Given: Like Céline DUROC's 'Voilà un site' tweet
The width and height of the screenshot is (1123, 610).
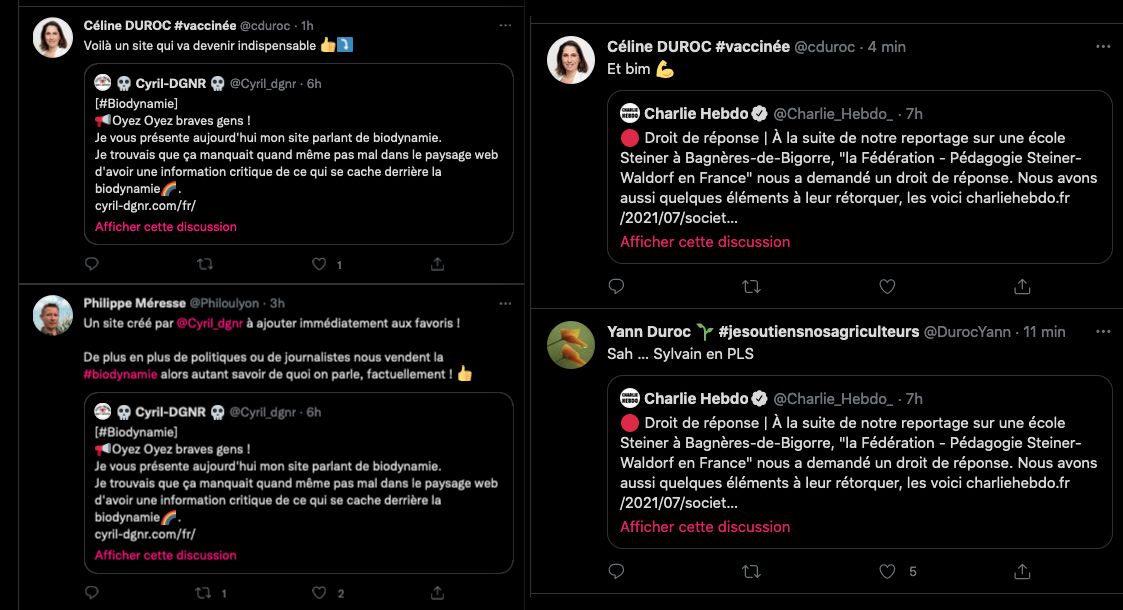Looking at the screenshot, I should (320, 264).
